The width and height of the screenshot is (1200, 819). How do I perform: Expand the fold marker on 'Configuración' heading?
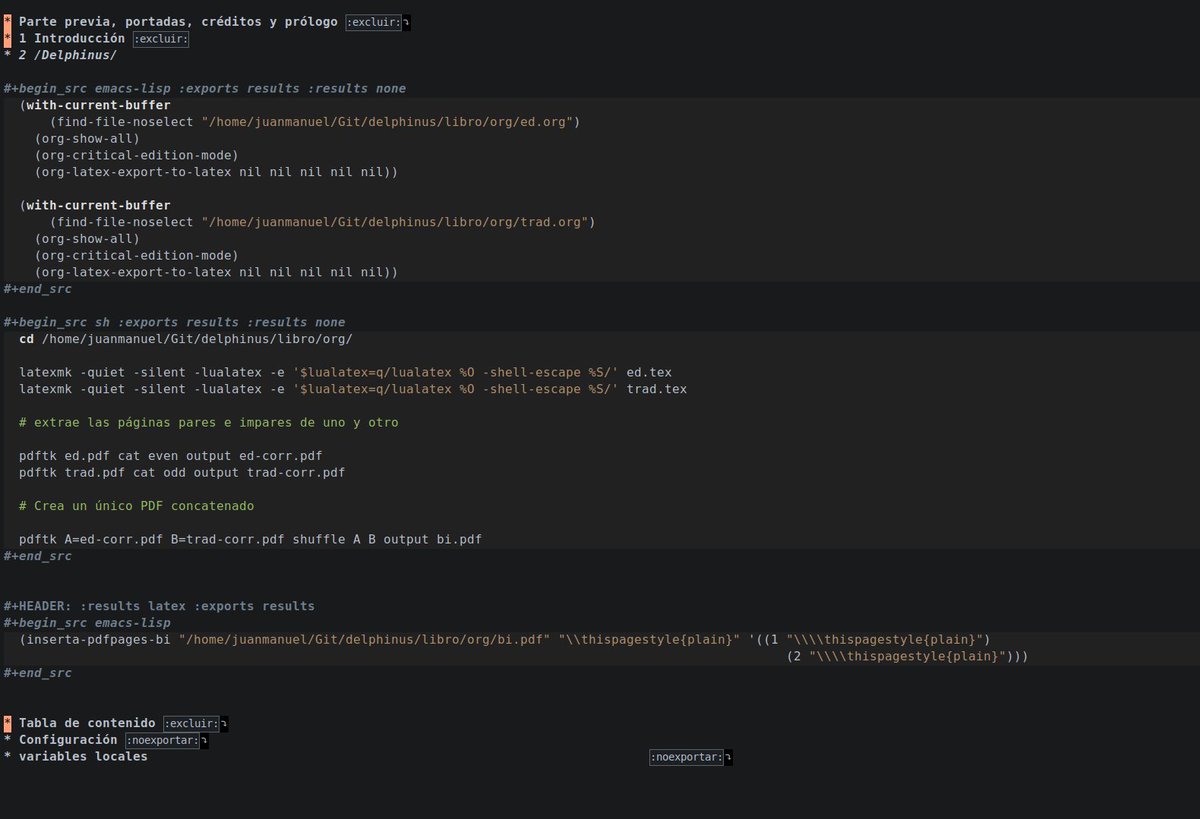point(204,741)
